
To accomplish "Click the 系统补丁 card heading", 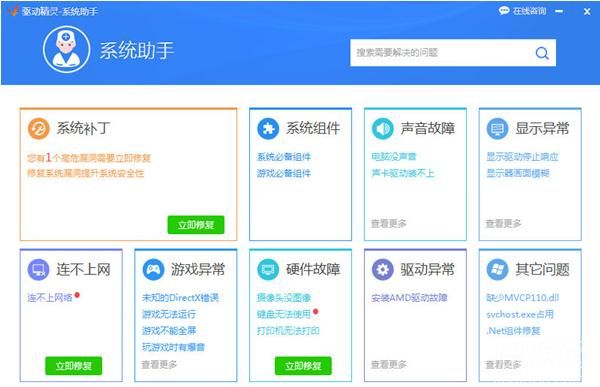I will [83, 128].
